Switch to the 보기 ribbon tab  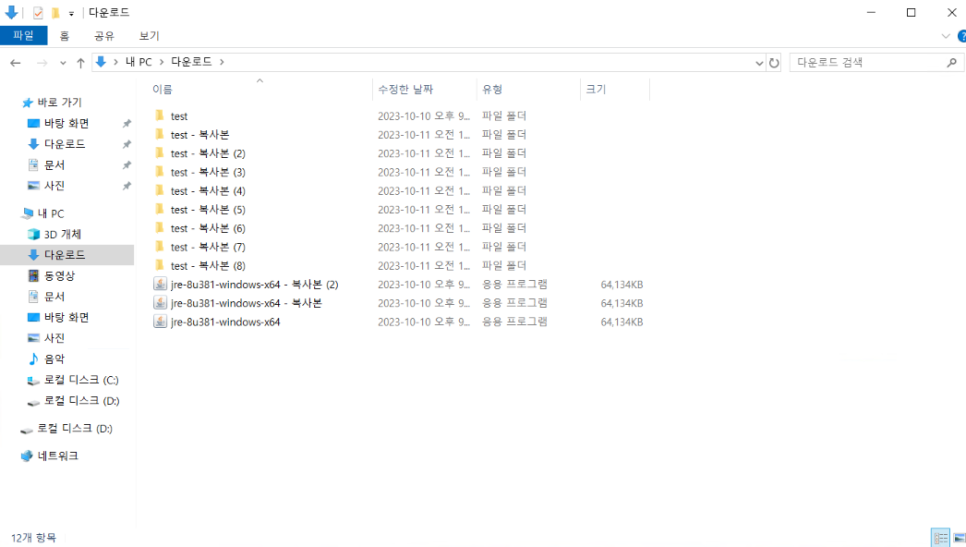tap(149, 36)
